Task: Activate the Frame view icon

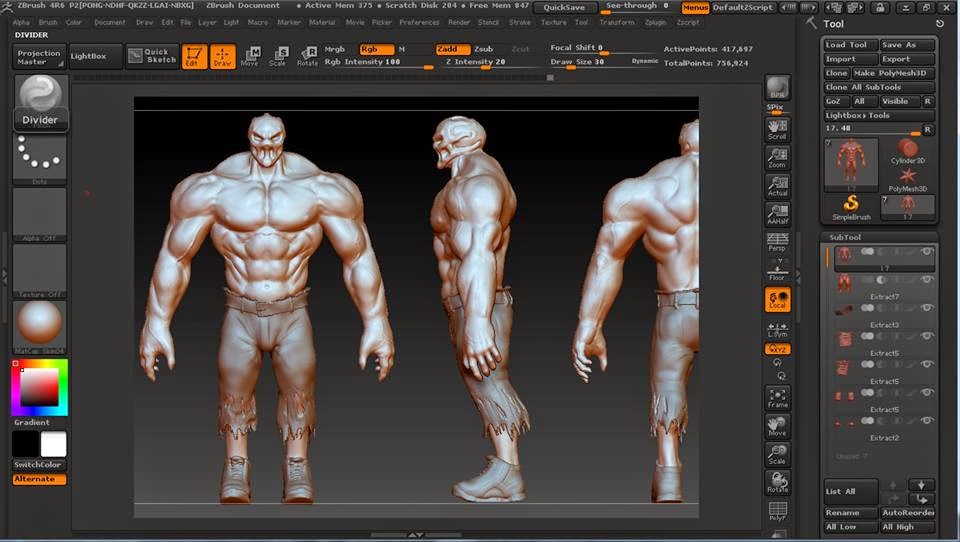Action: click(x=778, y=398)
